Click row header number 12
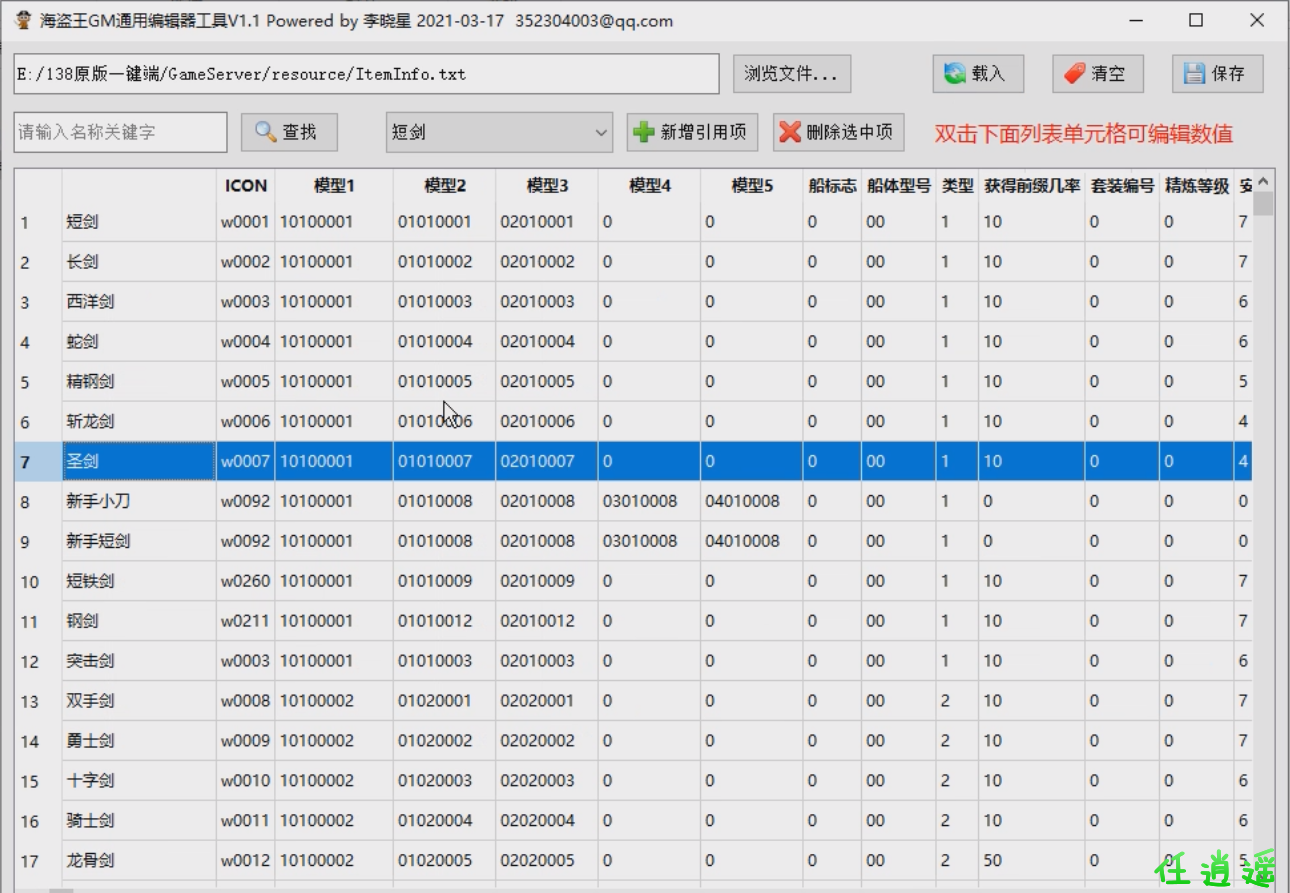Image resolution: width=1290 pixels, height=893 pixels. (x=38, y=661)
